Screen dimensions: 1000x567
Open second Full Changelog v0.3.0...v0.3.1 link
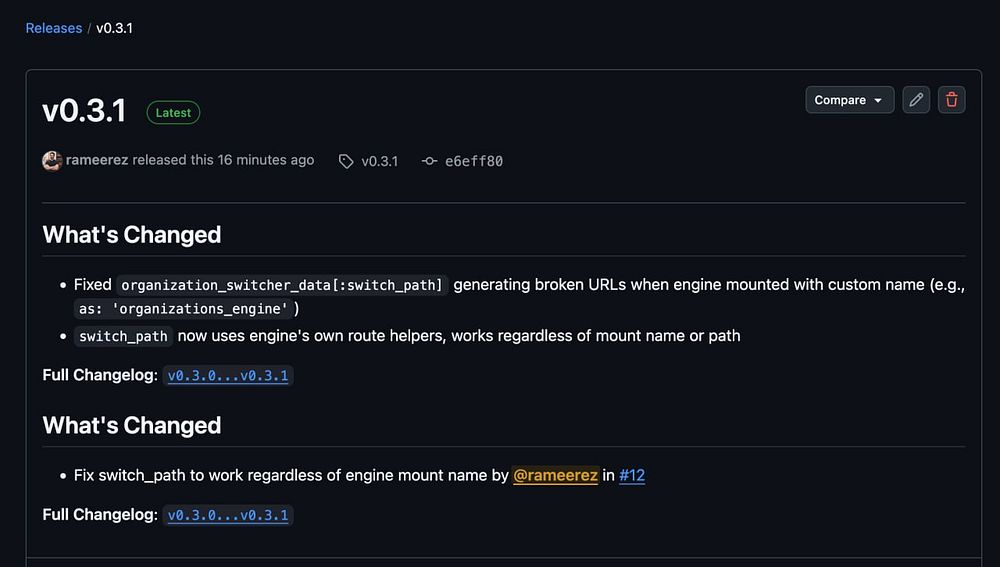tap(228, 516)
